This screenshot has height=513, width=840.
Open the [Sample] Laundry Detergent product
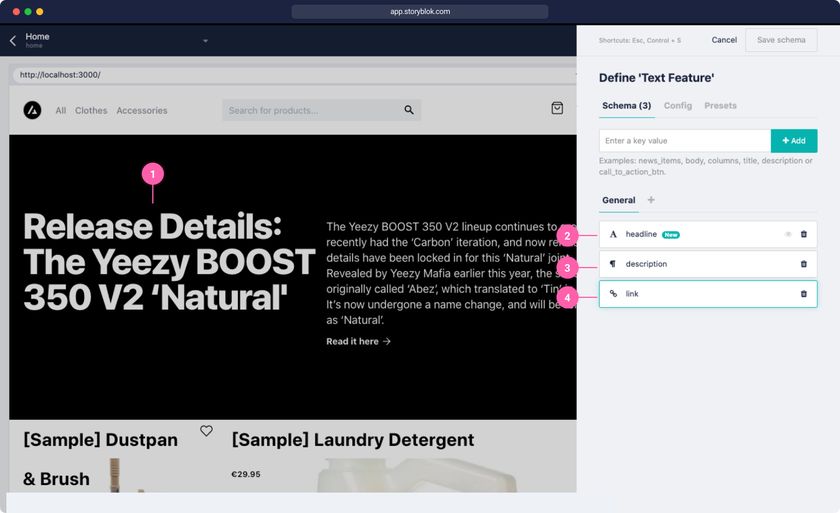click(352, 440)
